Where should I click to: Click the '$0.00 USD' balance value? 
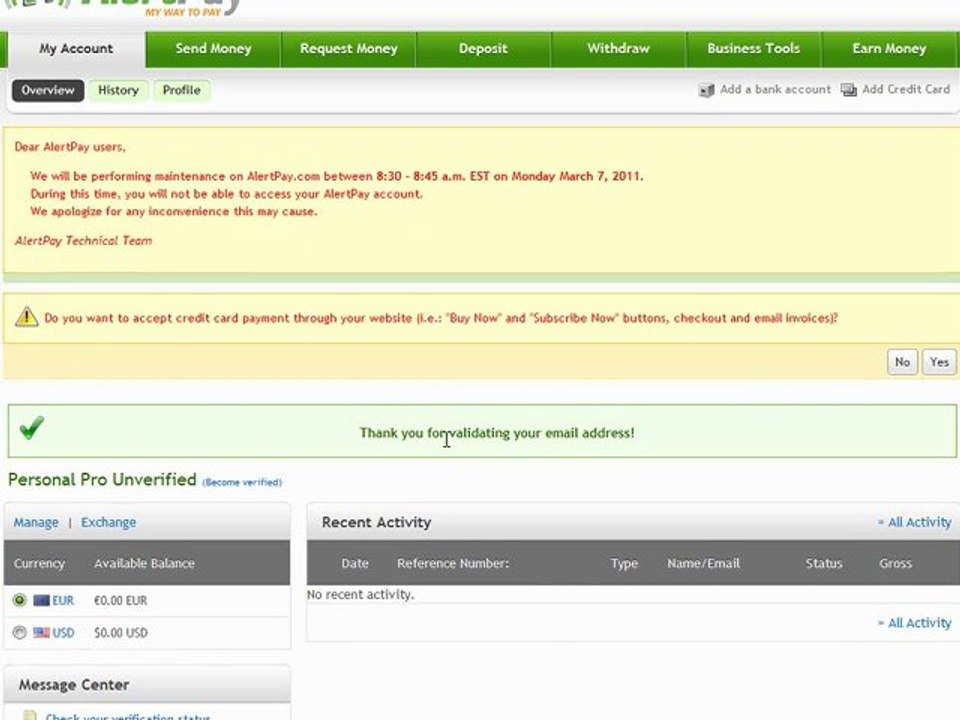[x=121, y=632]
